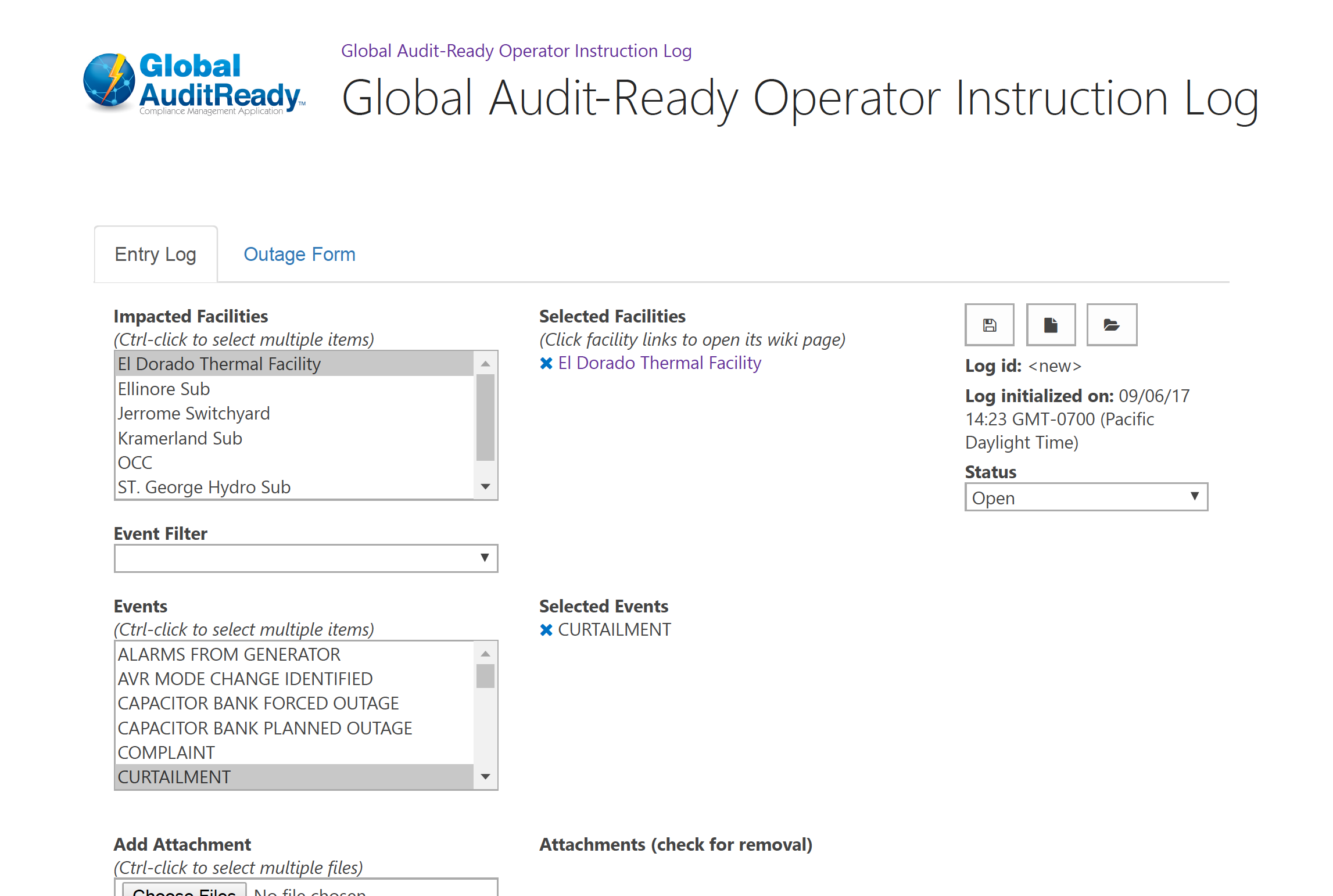Select ST. George Hydro Sub facility

coord(294,487)
